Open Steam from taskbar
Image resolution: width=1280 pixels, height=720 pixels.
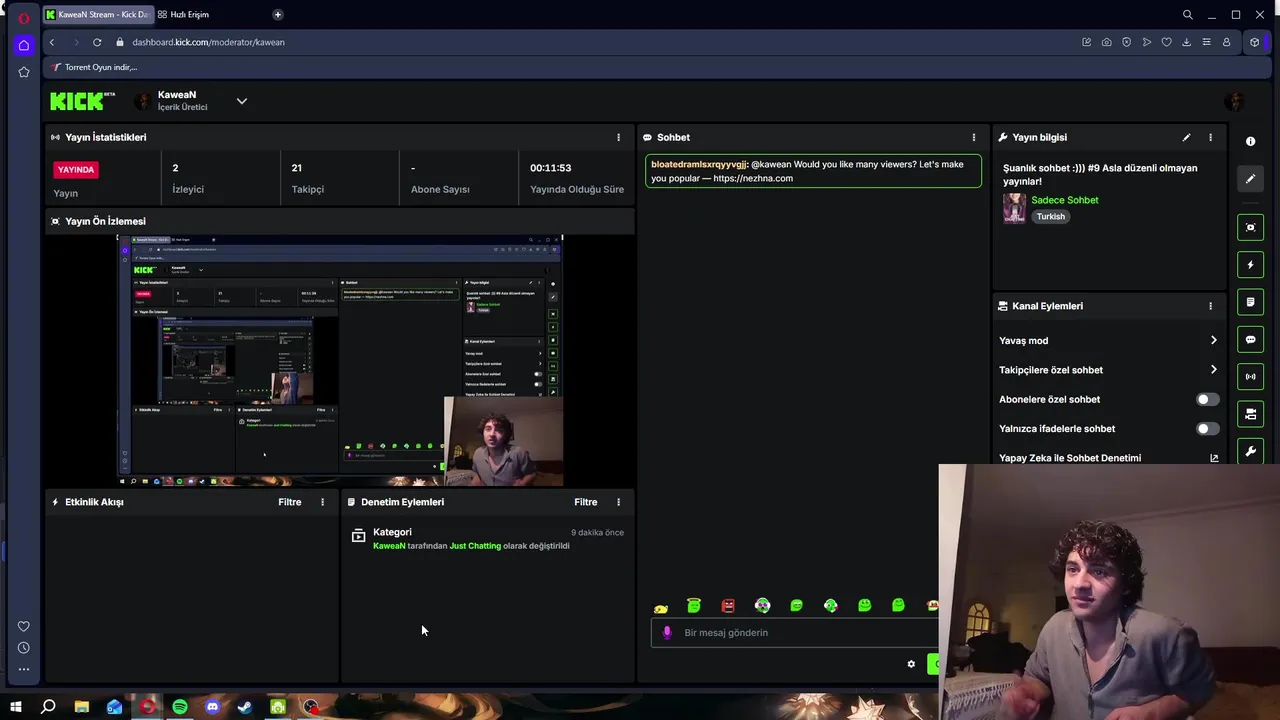(245, 707)
